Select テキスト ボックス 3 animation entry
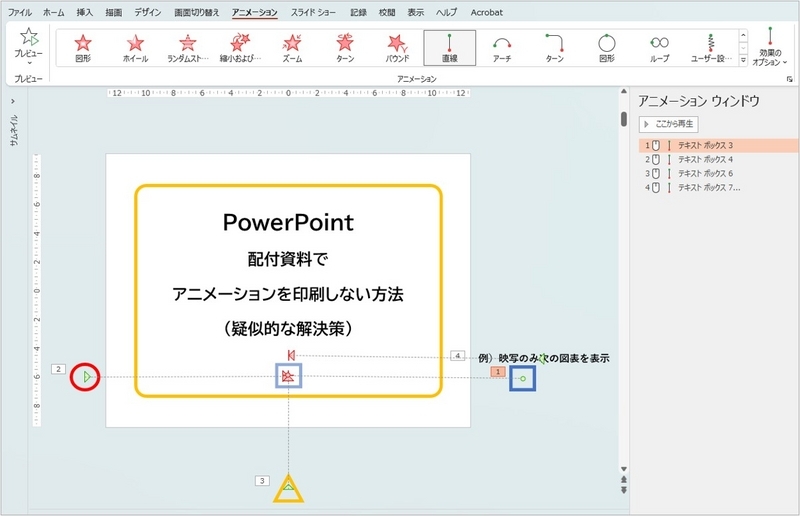The image size is (800, 516). pos(718,145)
